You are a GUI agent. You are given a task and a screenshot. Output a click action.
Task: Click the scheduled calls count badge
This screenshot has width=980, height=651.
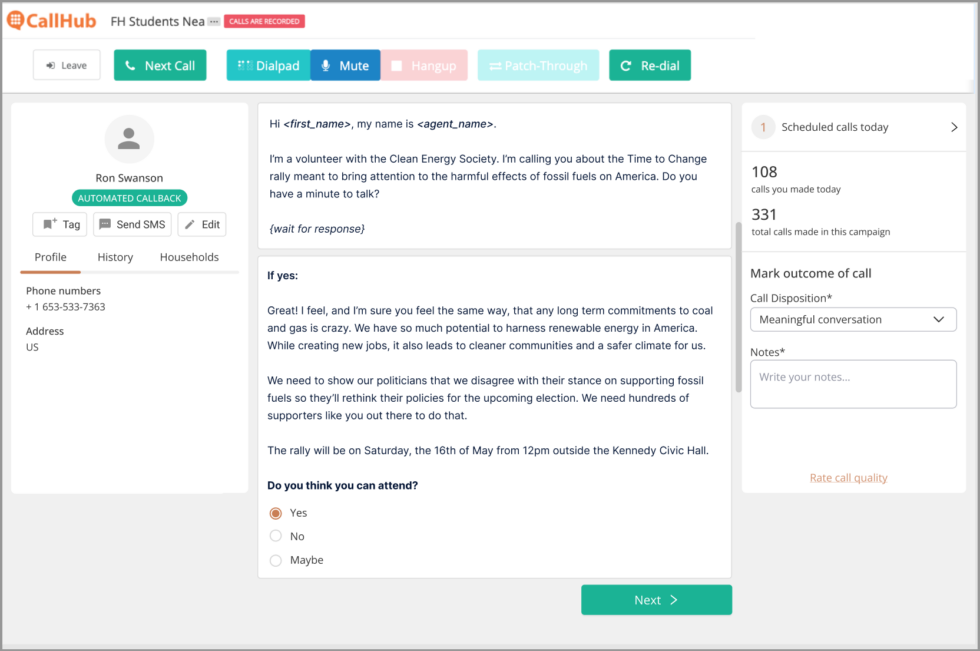click(762, 127)
